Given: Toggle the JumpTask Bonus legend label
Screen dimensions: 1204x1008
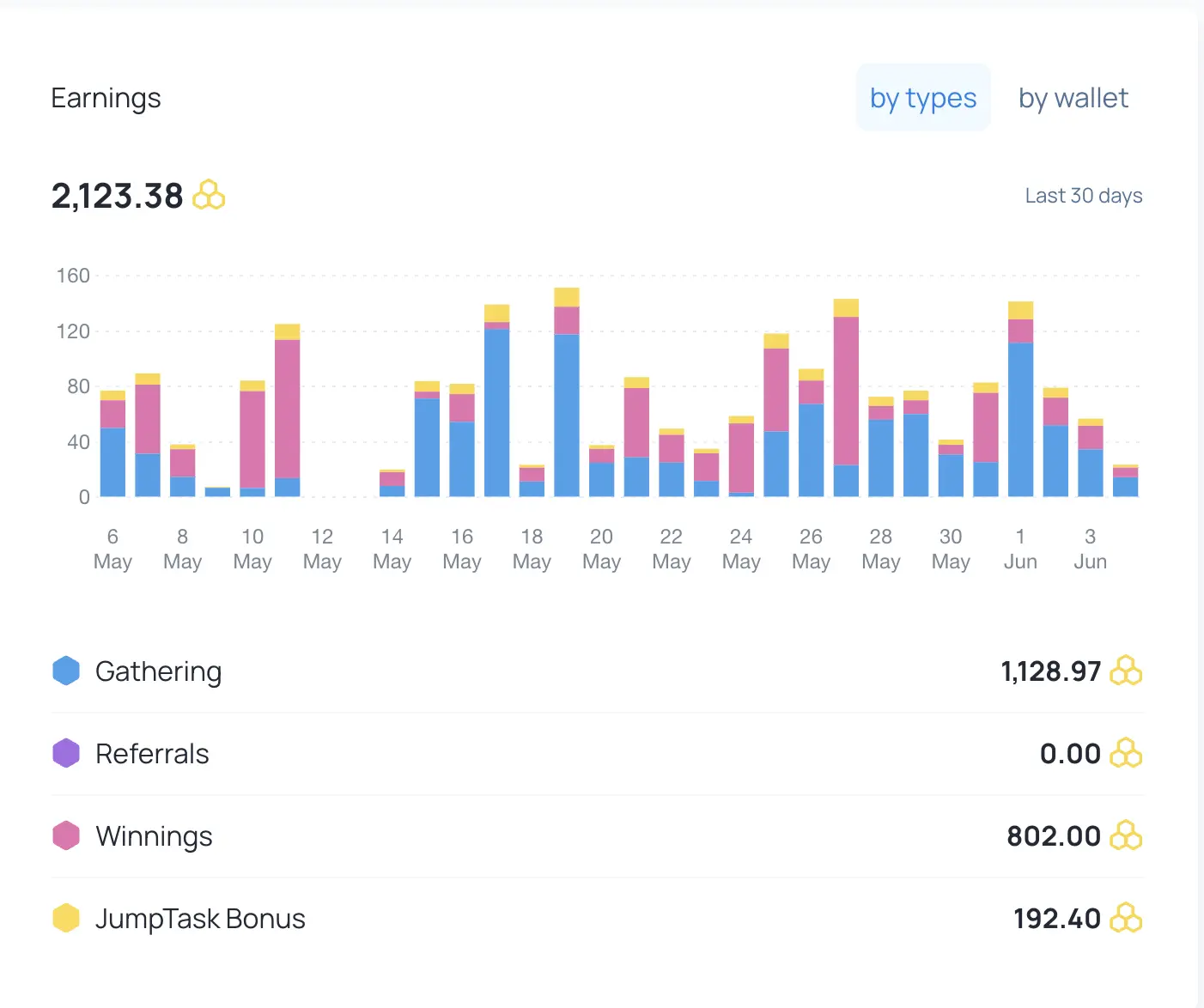Looking at the screenshot, I should tap(200, 919).
